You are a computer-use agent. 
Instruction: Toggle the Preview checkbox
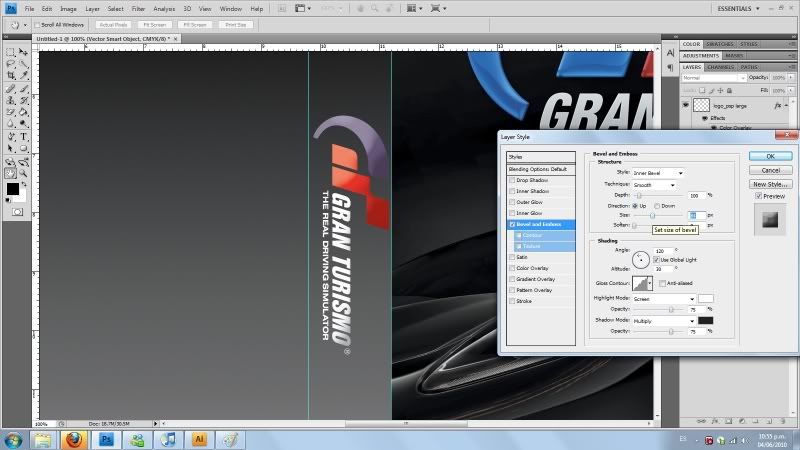point(758,196)
